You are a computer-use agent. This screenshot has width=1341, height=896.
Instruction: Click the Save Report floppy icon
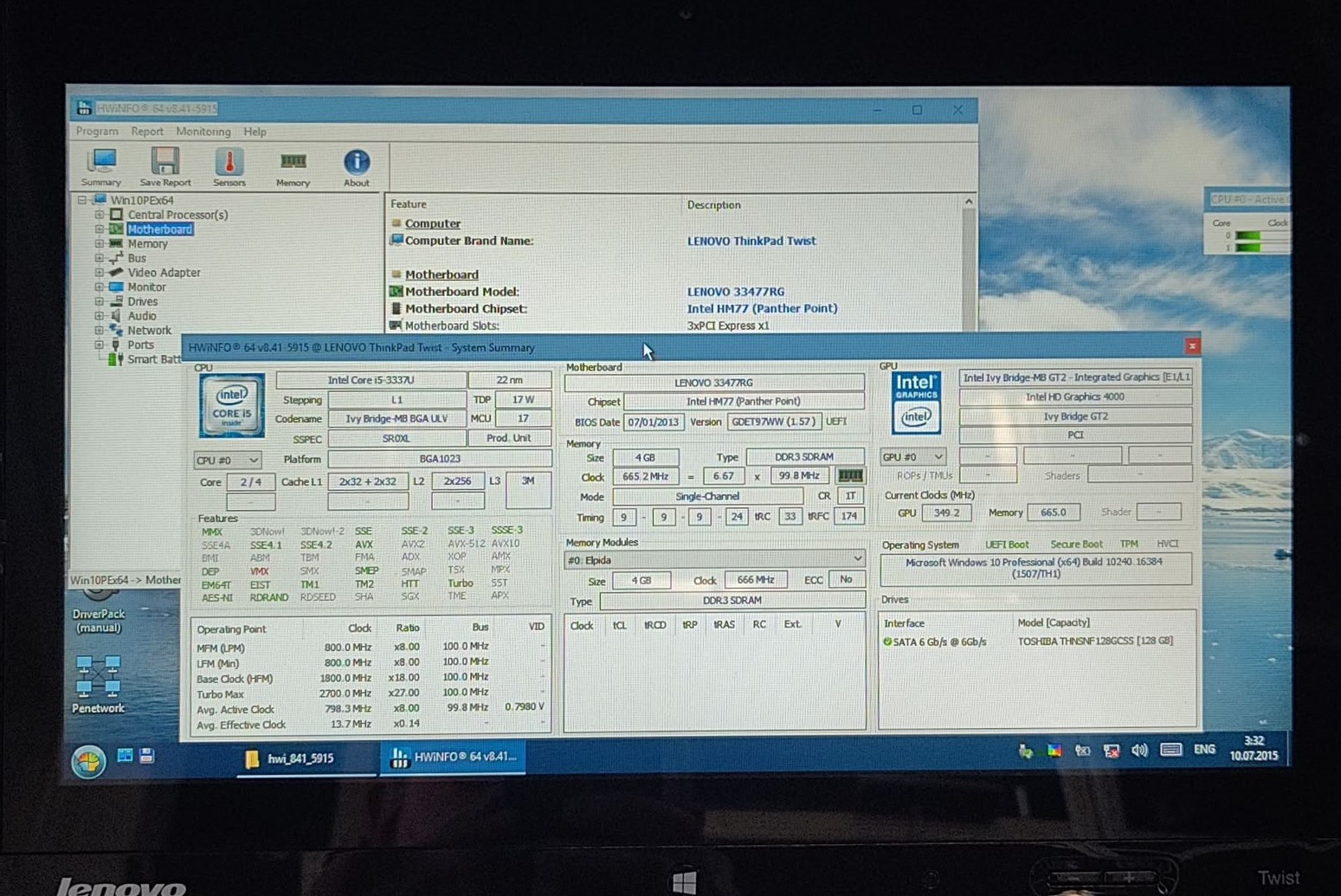tap(164, 167)
